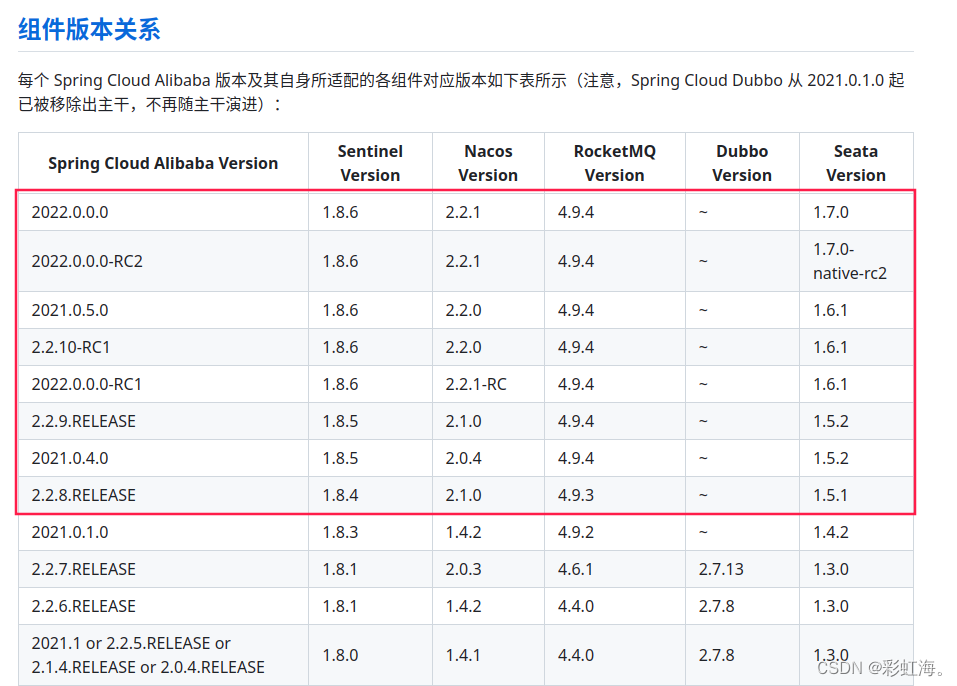Click Seata value 1.3.0 in 2.2.7.RELEASE row
Screen dimensions: 957x686
(831, 569)
